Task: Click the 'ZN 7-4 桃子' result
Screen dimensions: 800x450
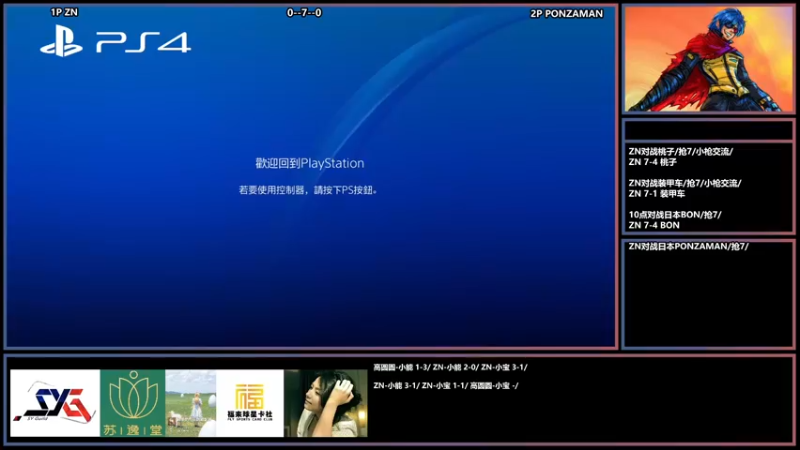Action: pyautogui.click(x=653, y=162)
